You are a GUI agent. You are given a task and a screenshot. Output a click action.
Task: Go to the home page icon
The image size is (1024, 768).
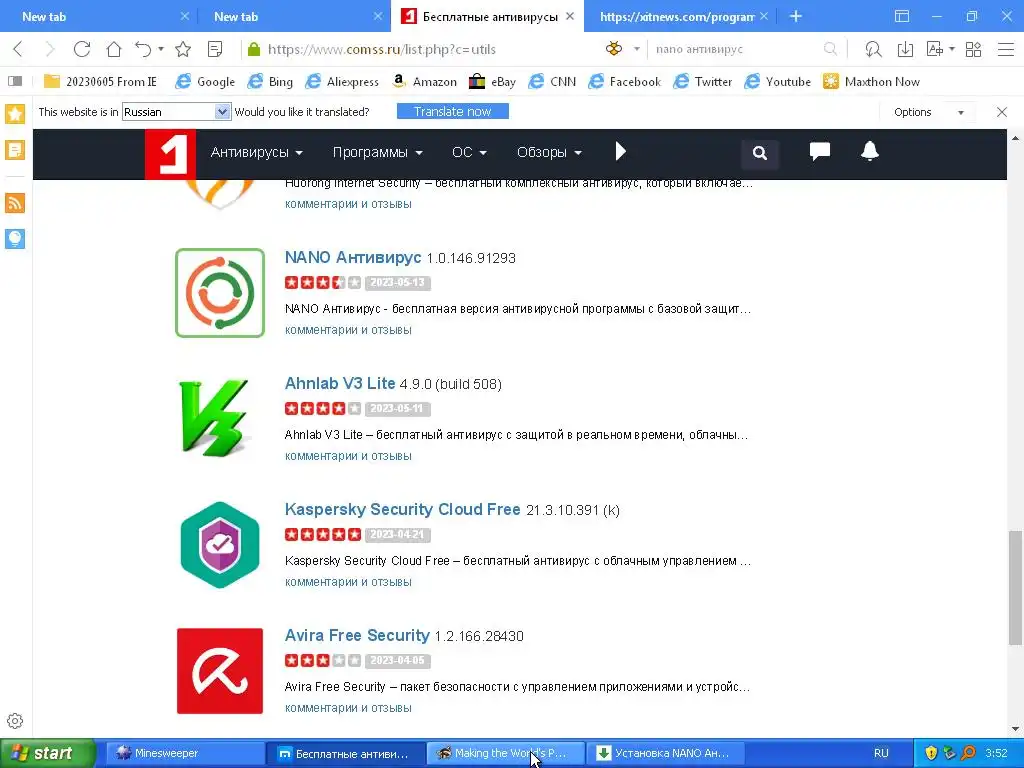(114, 49)
